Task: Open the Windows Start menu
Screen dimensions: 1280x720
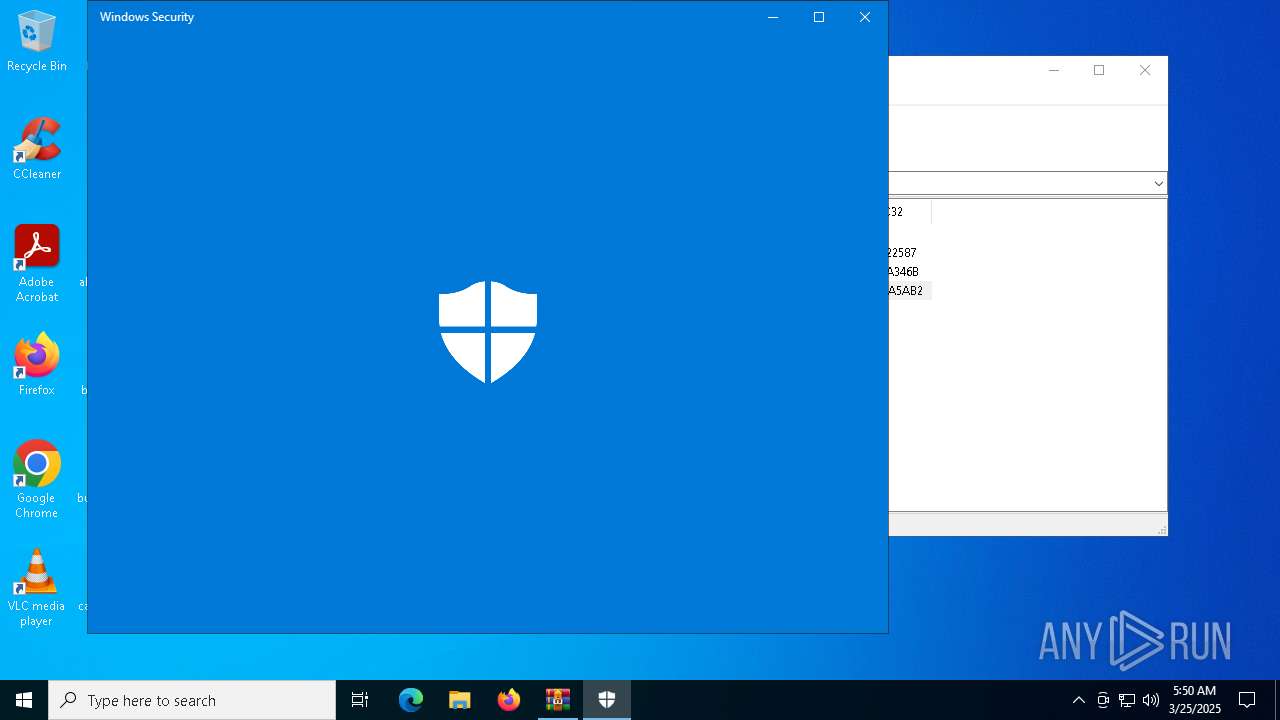Action: click(x=24, y=700)
